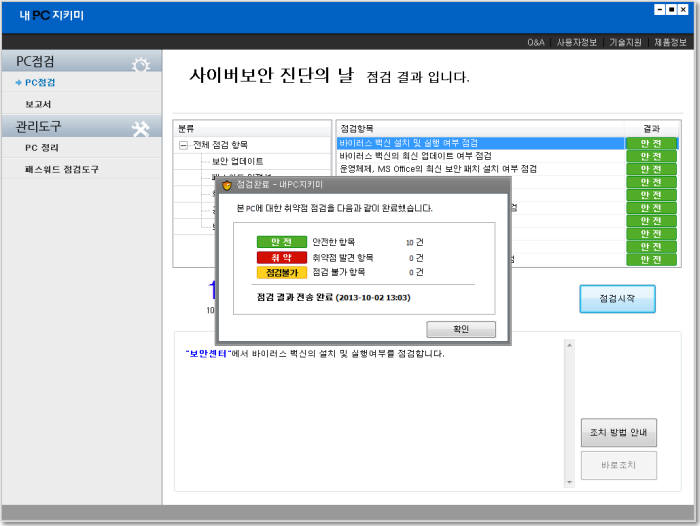Click the tools icon in 관리도구 header

click(141, 129)
